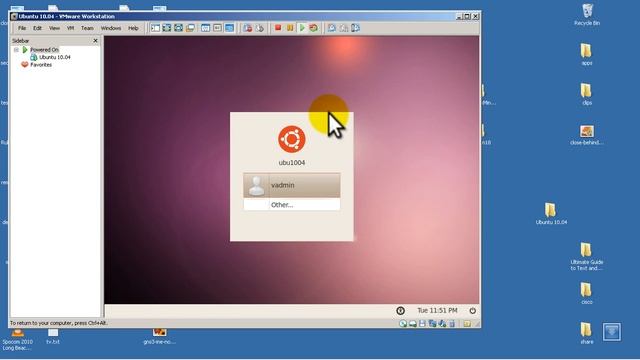Power on the VM with green play button
Image resolution: width=640 pixels, height=360 pixels.
click(x=302, y=28)
